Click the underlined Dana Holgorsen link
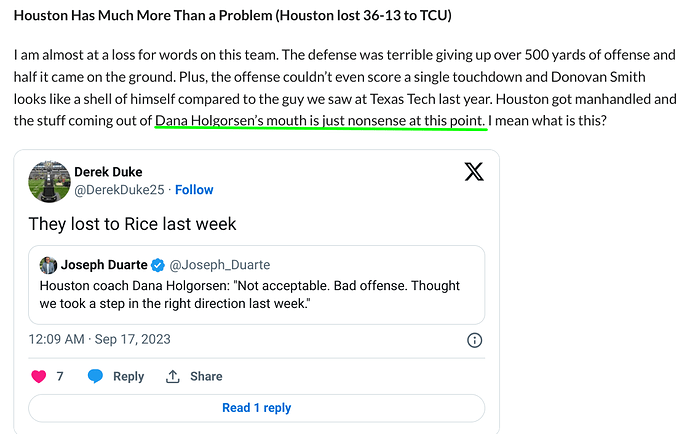Image resolution: width=690 pixels, height=434 pixels. coord(320,121)
